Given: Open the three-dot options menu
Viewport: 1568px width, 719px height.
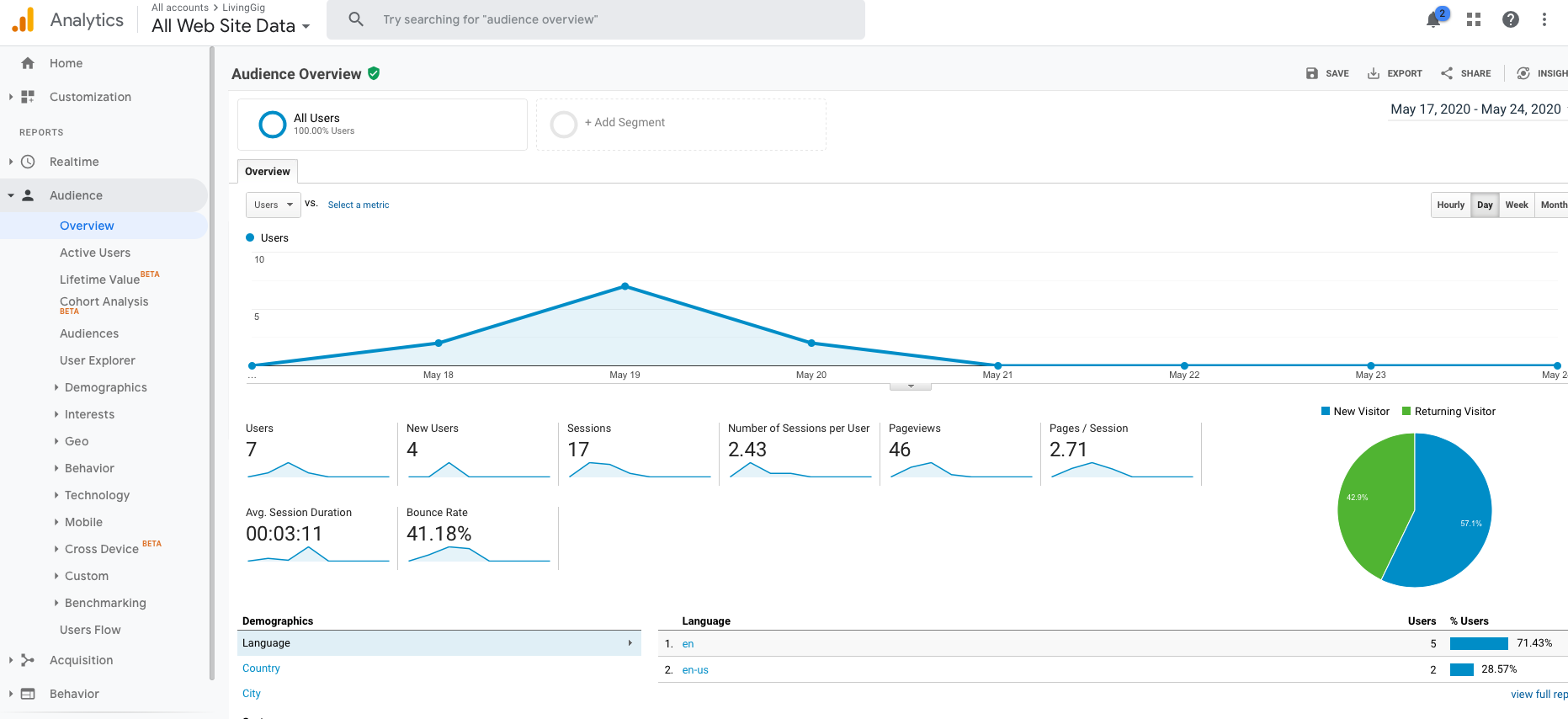Looking at the screenshot, I should 1544,19.
